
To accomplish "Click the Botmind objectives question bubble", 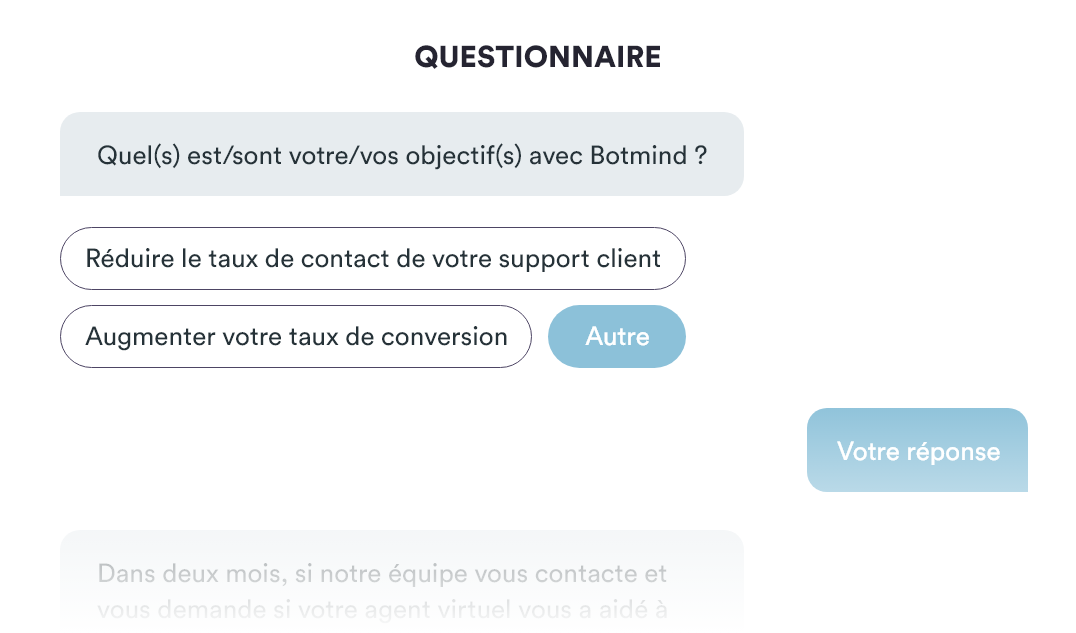I will click(x=402, y=155).
